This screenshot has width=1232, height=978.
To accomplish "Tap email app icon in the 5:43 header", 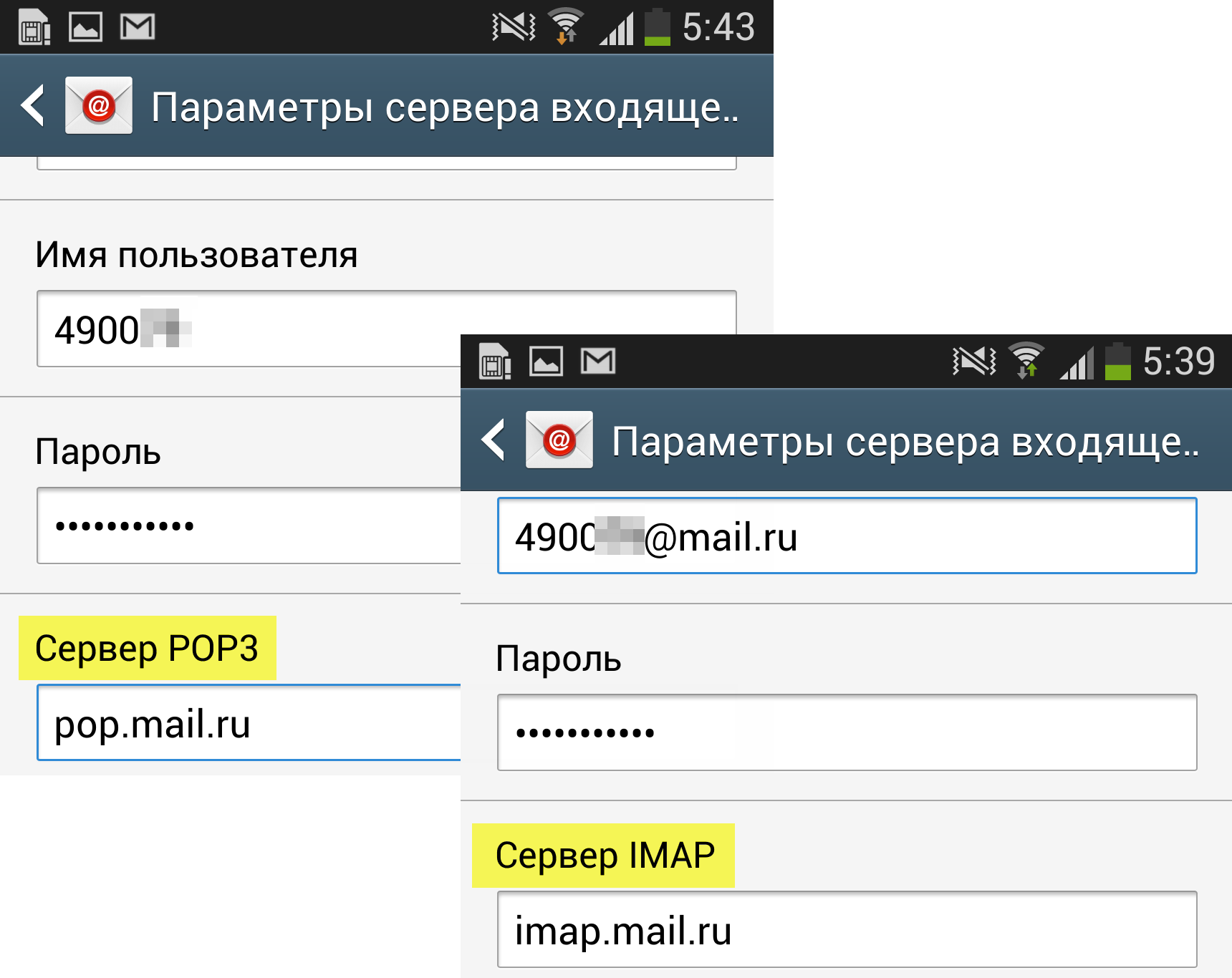I will click(x=99, y=105).
